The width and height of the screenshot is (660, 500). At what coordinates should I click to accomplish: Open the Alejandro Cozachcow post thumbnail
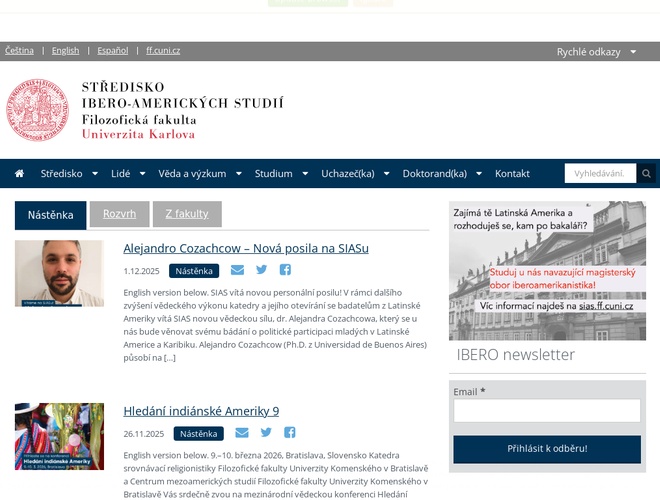(x=59, y=273)
